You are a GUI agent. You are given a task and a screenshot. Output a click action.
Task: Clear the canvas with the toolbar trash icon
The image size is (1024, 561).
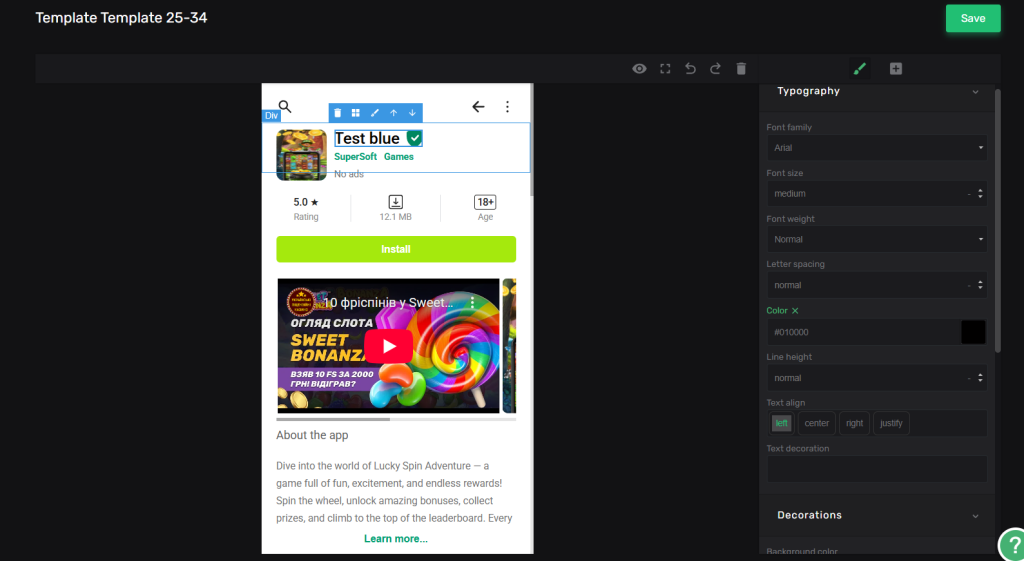[x=741, y=69]
